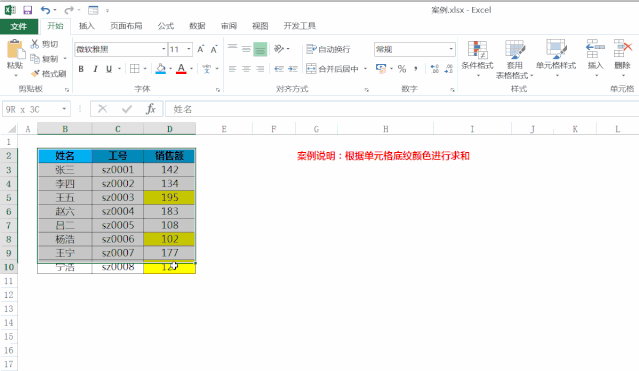Switch to the 页面布局 Page Layout tab
This screenshot has height=371, width=639.
126,26
